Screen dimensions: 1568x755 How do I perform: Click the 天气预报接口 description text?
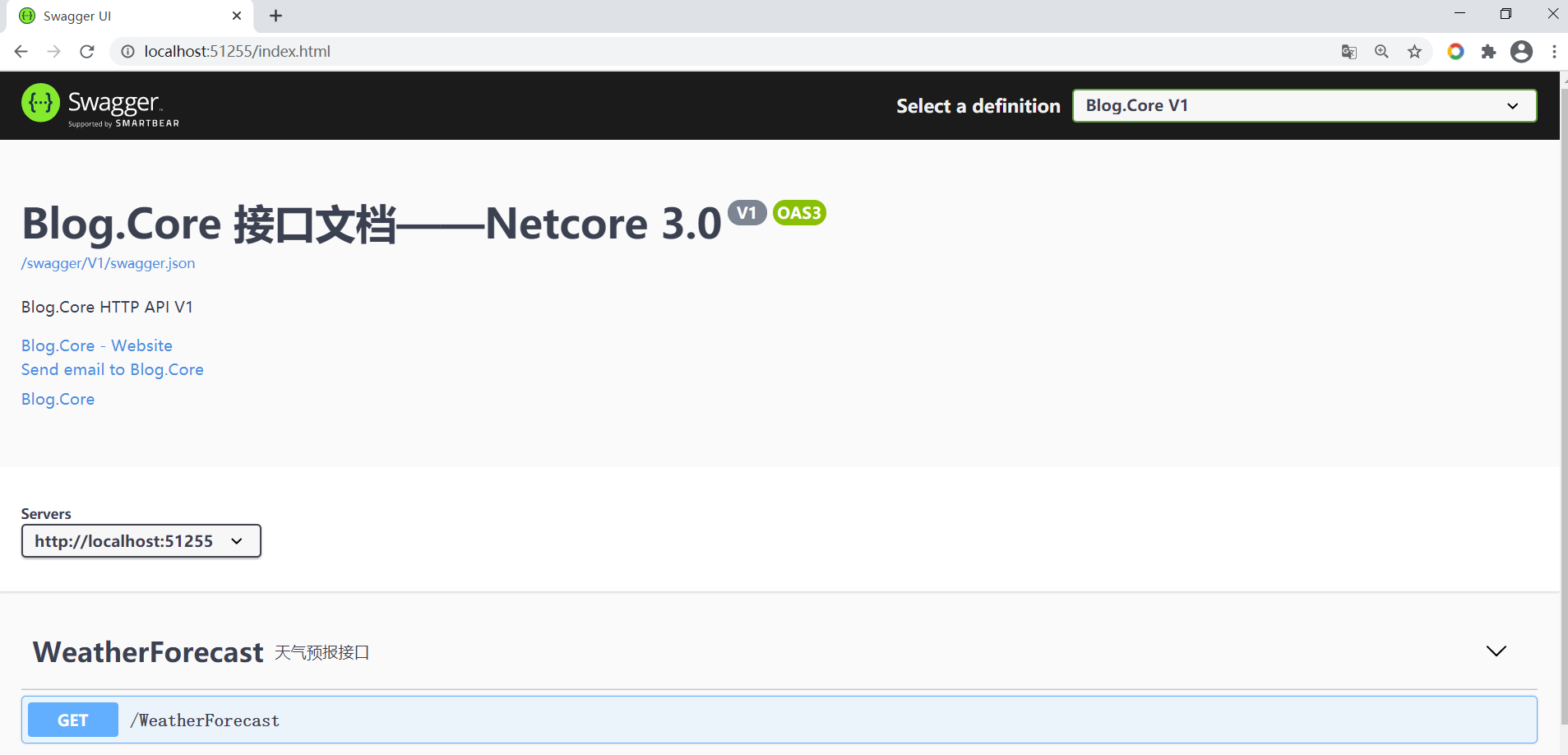(321, 652)
